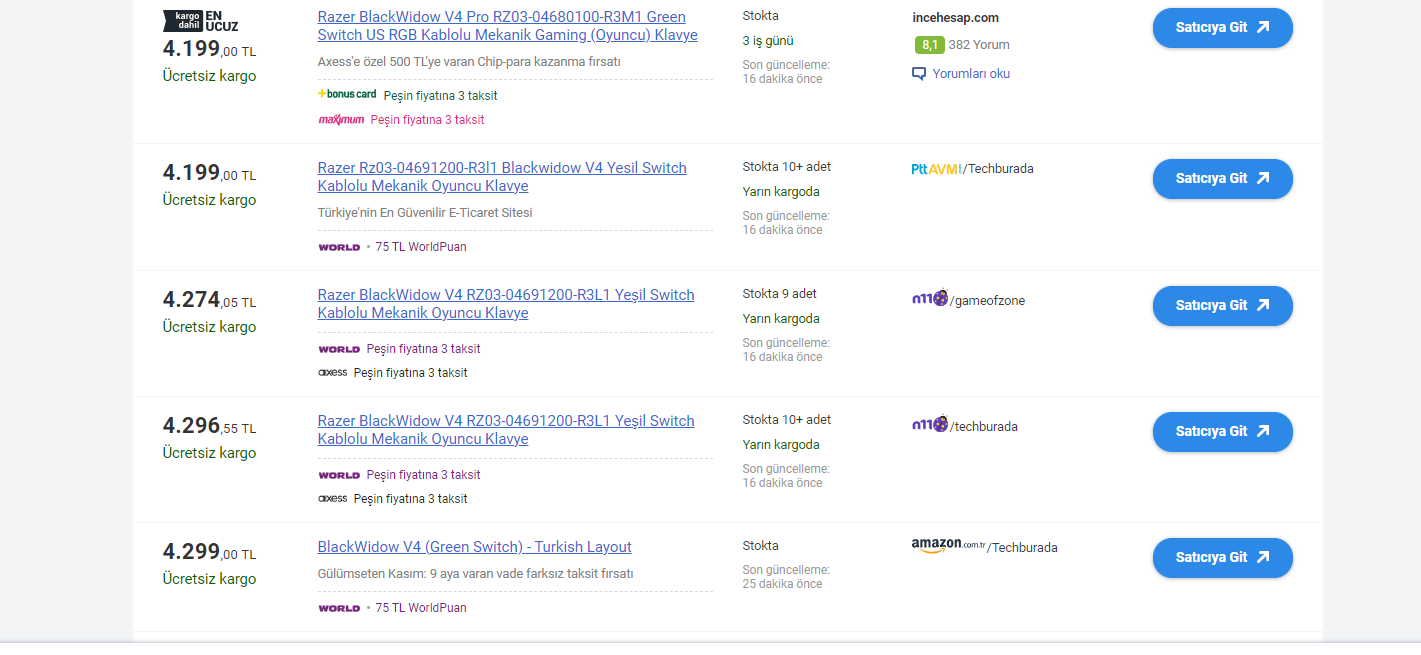Click price 4.274,05 TL
This screenshot has height=655, width=1421.
[x=209, y=299]
